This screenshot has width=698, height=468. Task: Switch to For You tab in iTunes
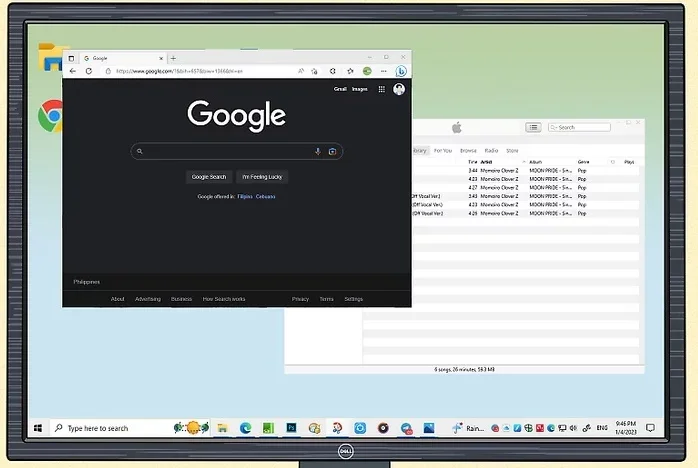point(442,151)
